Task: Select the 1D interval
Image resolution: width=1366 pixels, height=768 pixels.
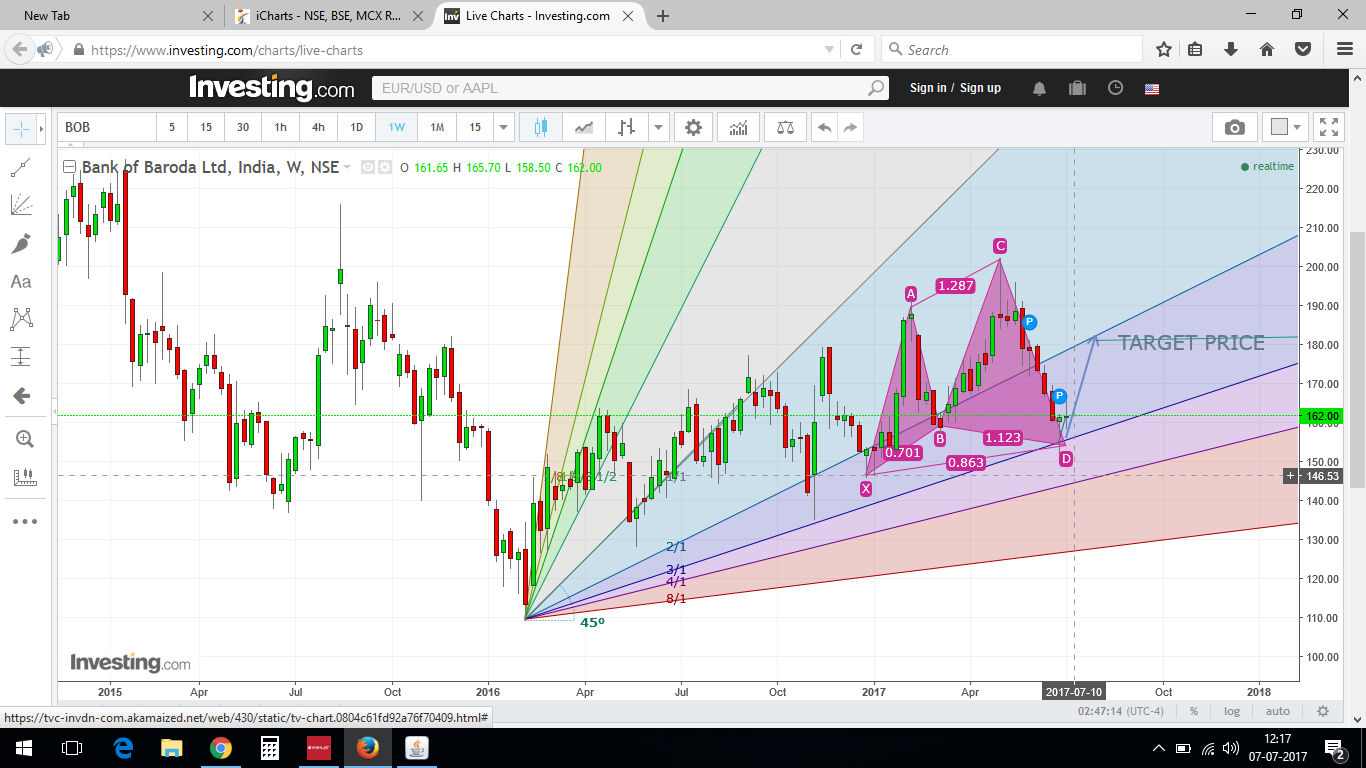Action: tap(357, 128)
